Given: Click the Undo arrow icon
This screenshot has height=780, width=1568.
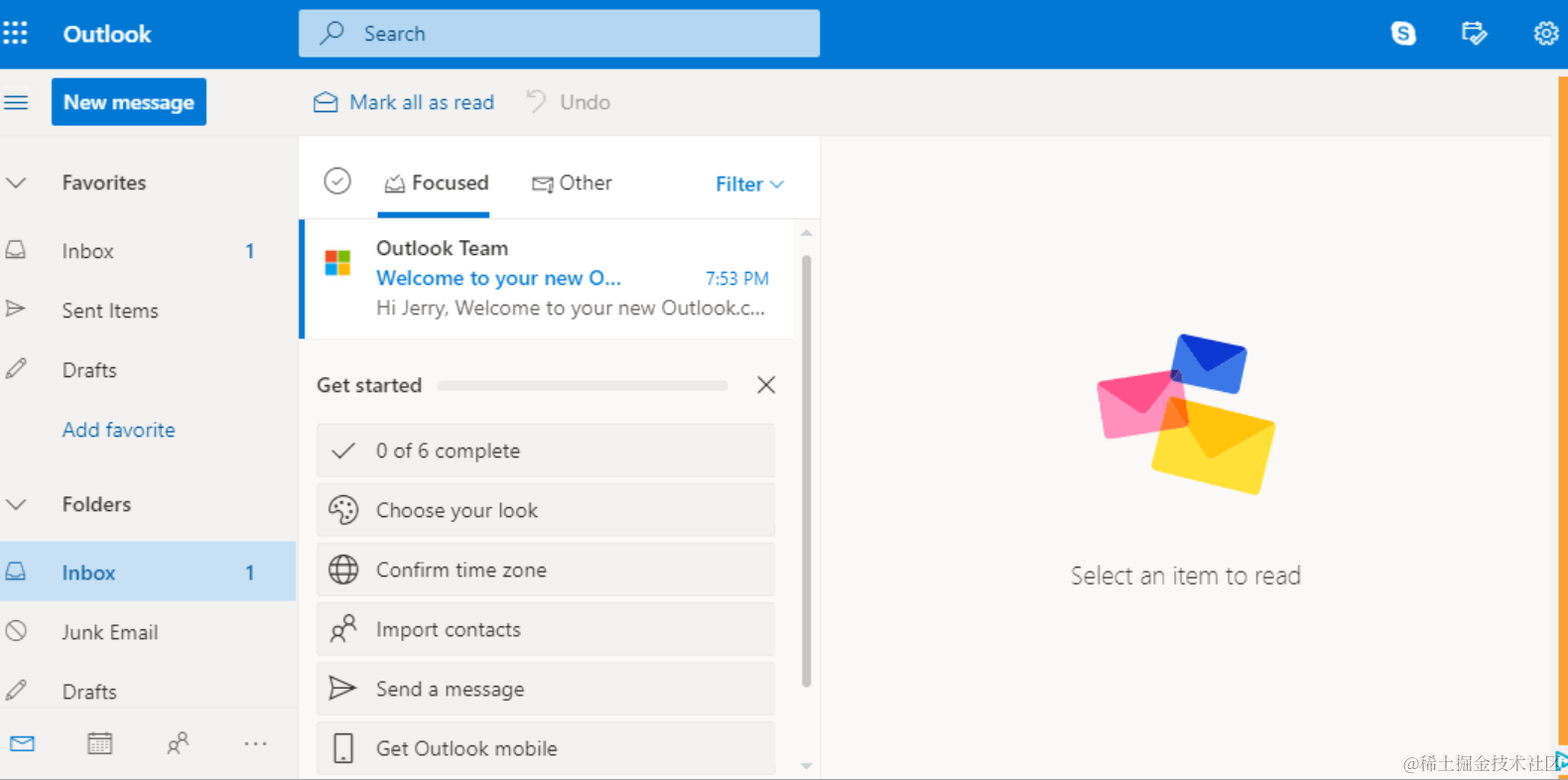Looking at the screenshot, I should [536, 101].
